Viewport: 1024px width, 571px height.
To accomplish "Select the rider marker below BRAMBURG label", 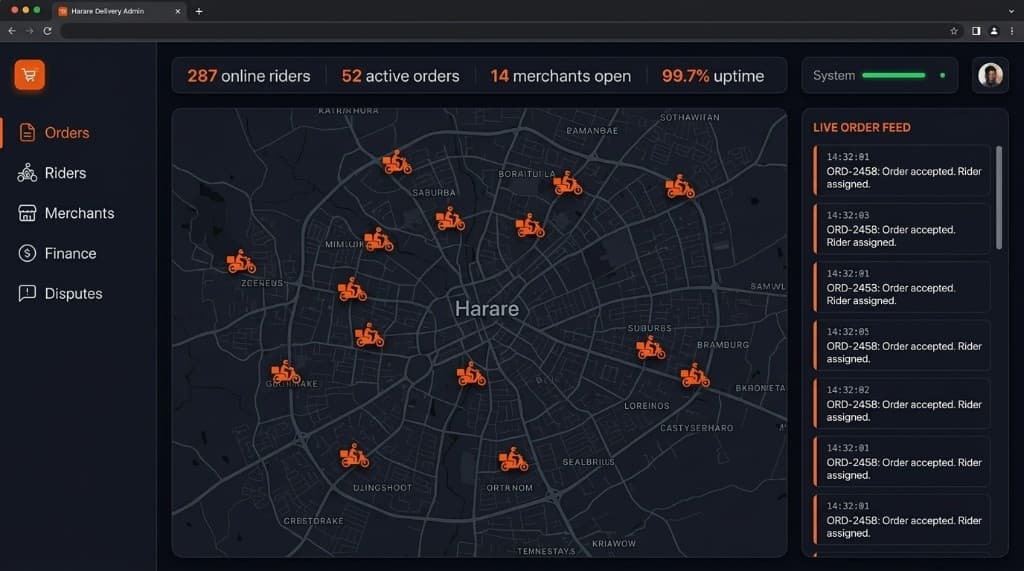I will [x=694, y=376].
